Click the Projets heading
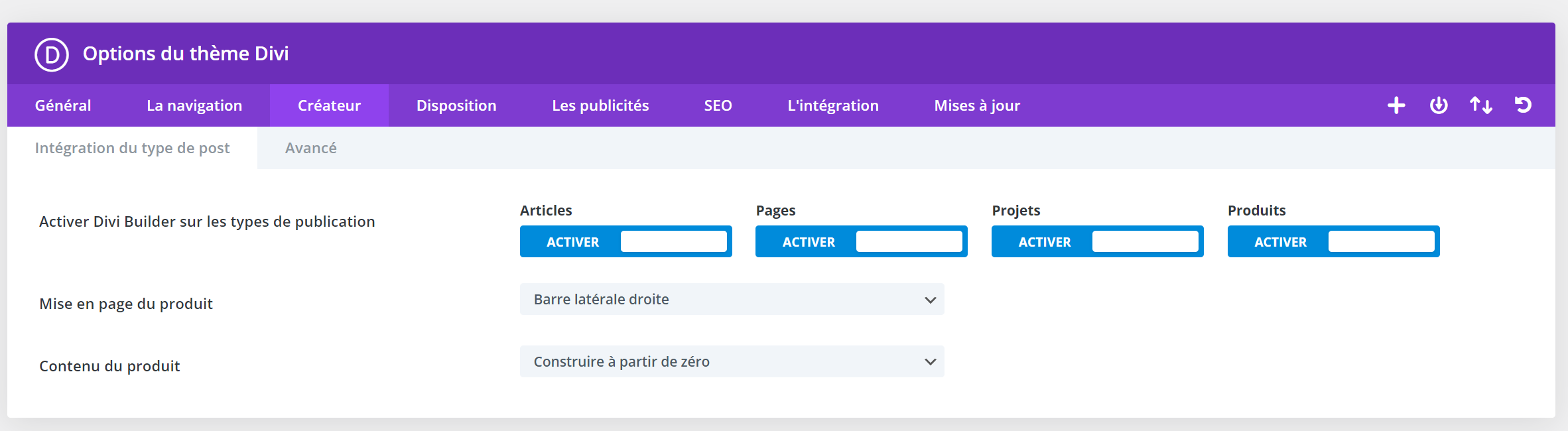Viewport: 1568px width, 431px height. [x=1016, y=211]
